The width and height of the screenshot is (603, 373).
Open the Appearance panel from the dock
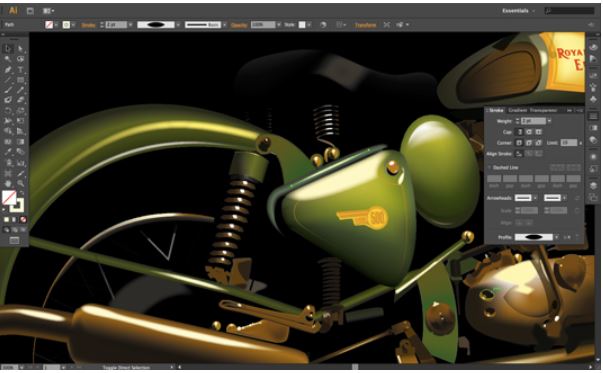[593, 157]
